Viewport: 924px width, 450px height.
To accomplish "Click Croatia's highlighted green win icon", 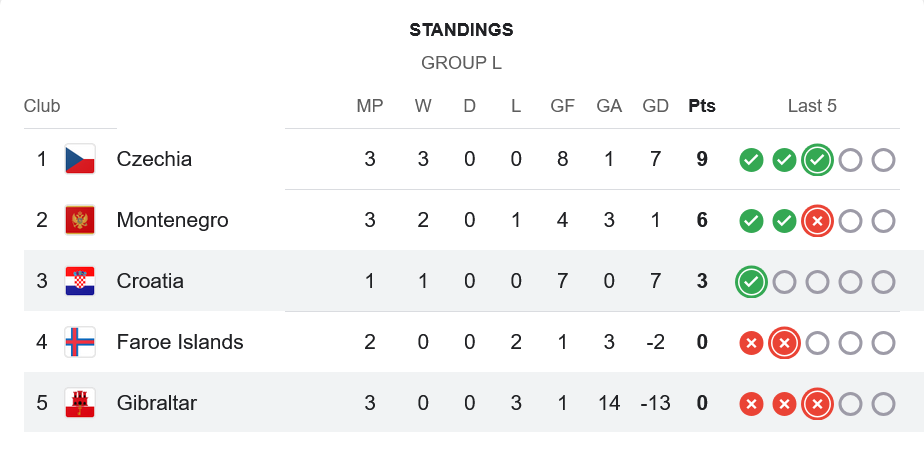I will [751, 282].
